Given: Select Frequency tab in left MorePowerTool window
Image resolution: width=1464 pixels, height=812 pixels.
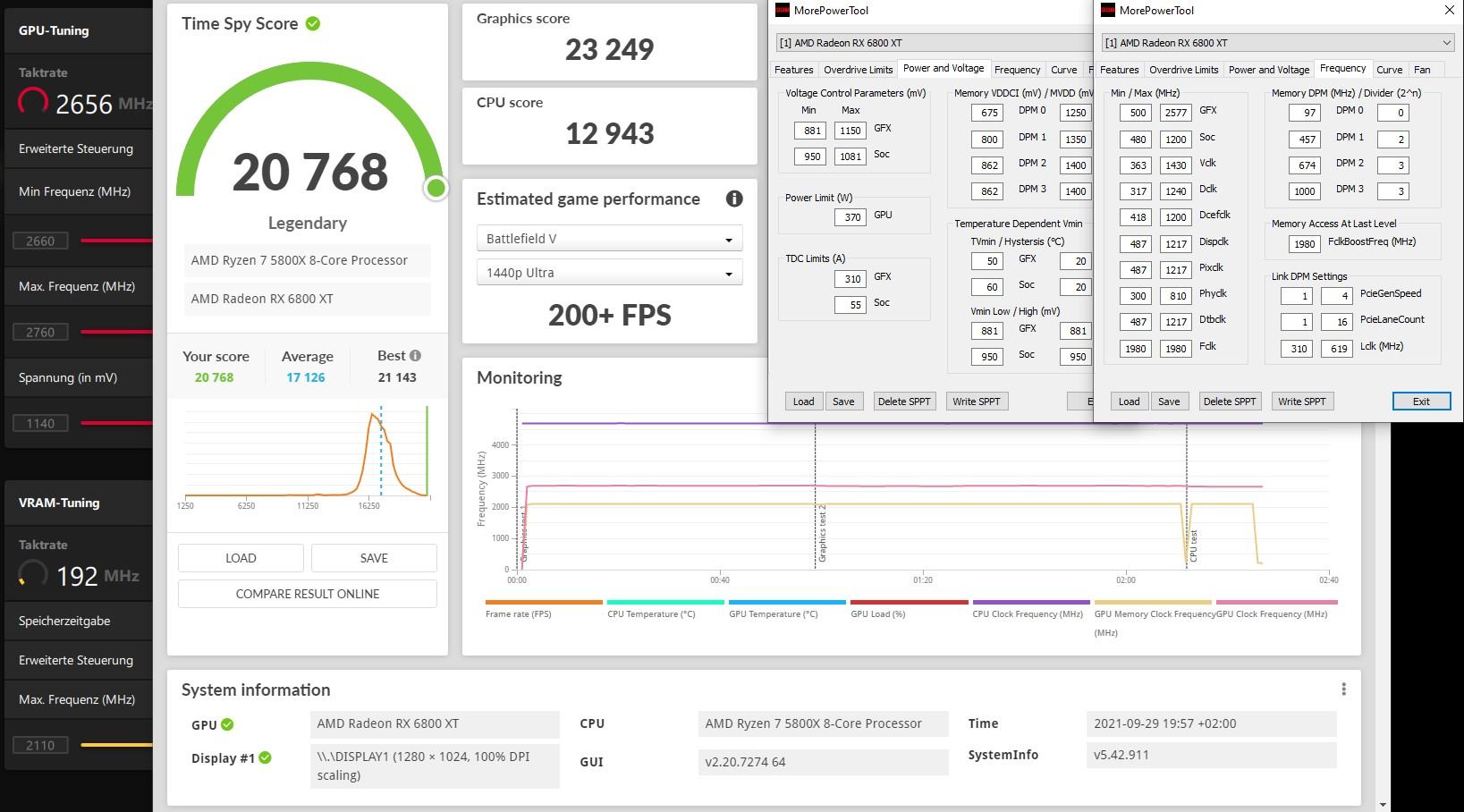Looking at the screenshot, I should coord(1017,70).
